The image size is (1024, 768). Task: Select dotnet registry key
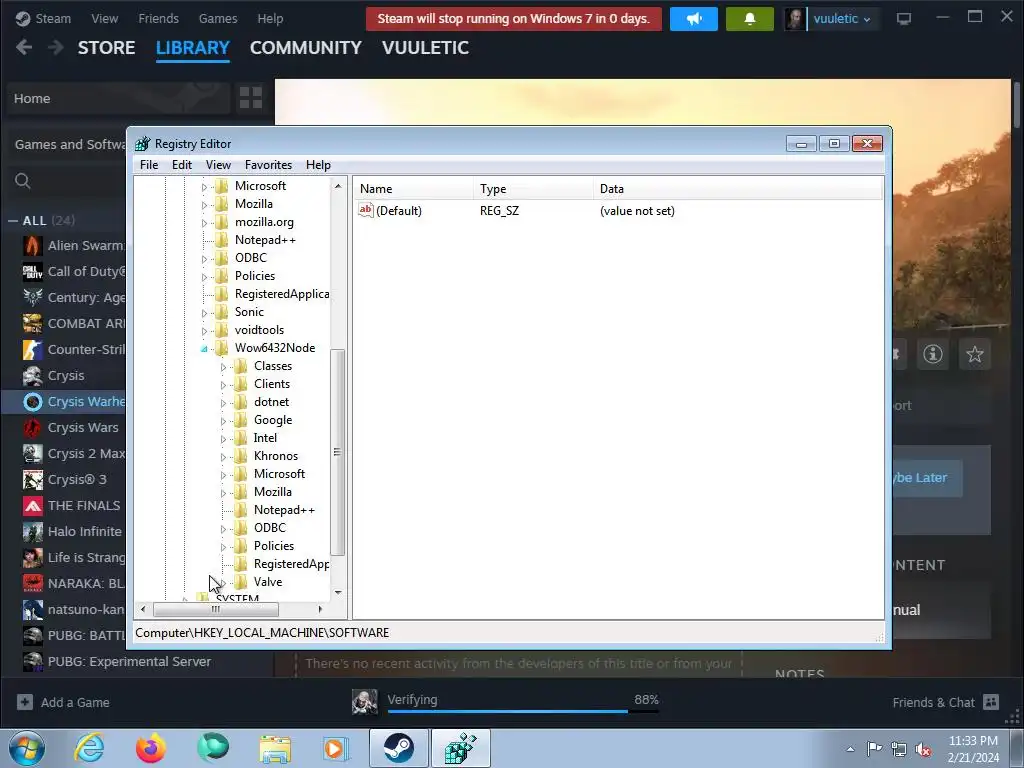click(271, 402)
